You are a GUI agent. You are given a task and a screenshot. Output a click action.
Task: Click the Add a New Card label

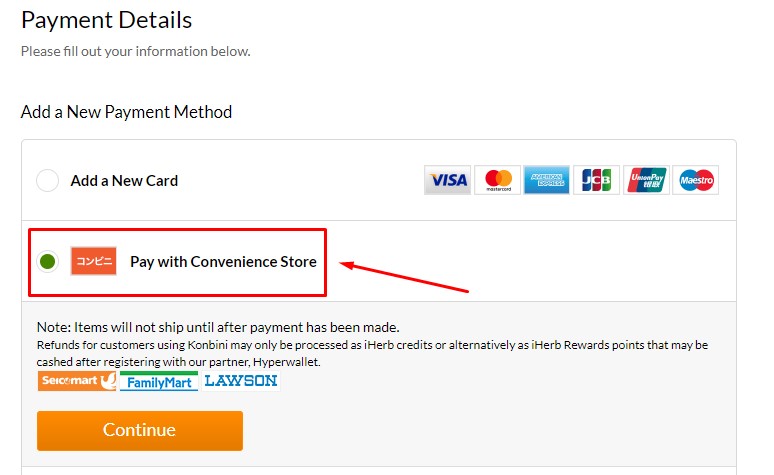[124, 181]
